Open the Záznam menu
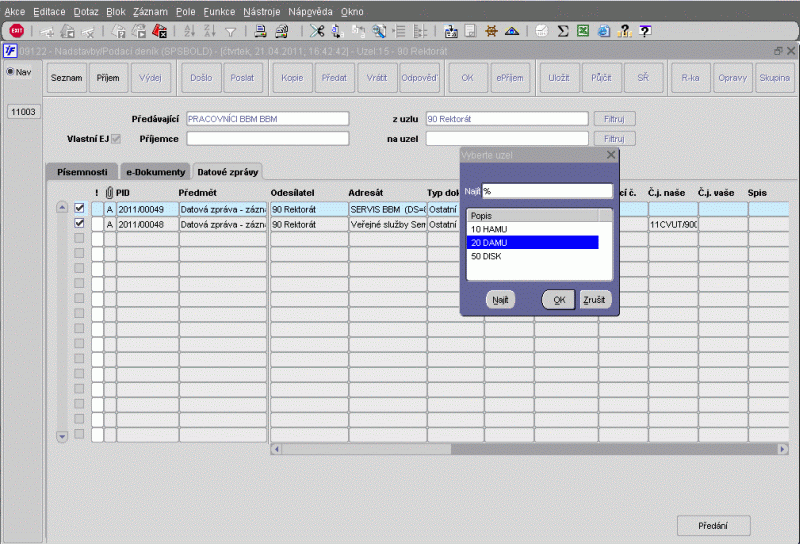 coord(150,11)
